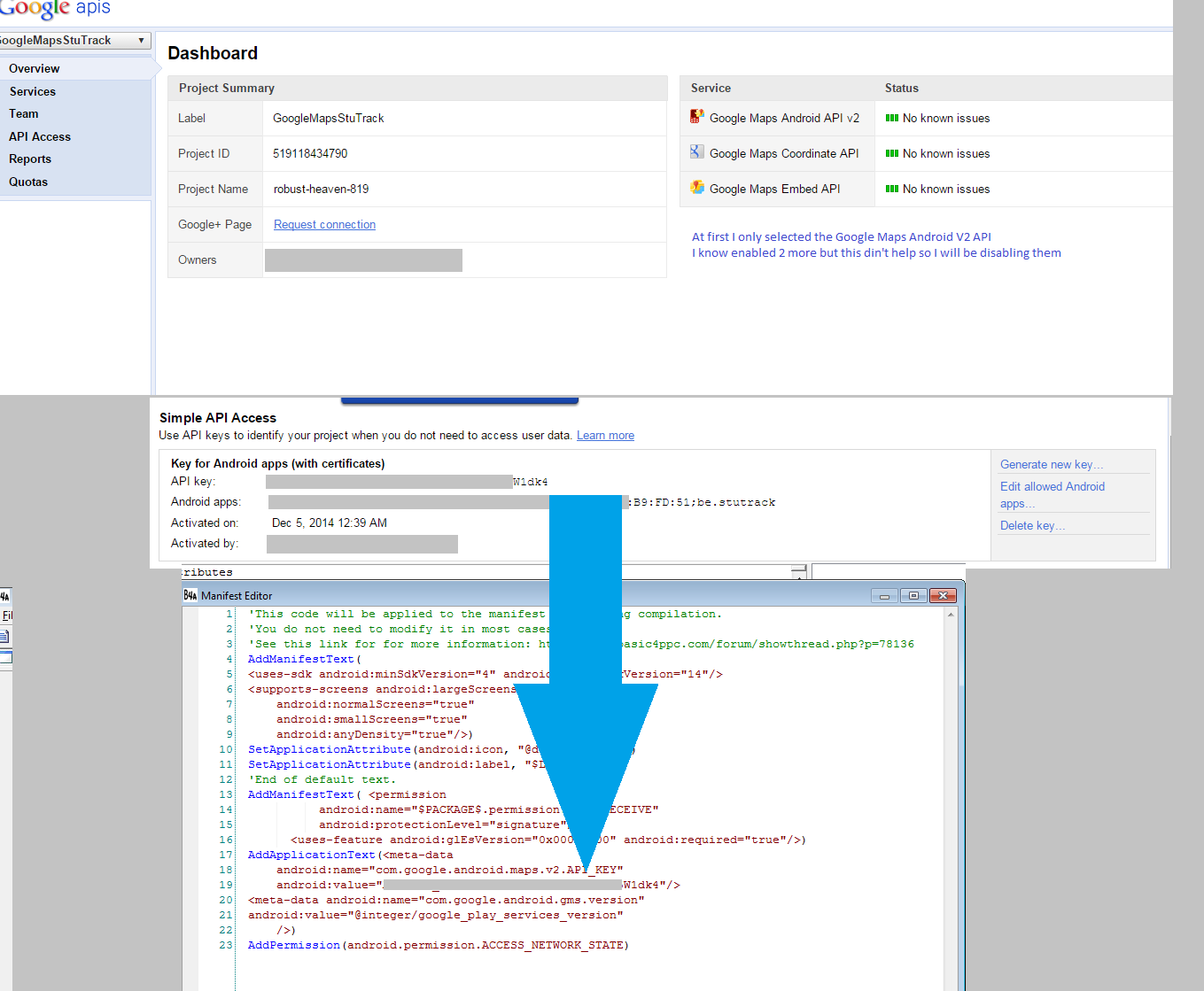
Task: Click the Project ID value 519118434790
Action: pyautogui.click(x=310, y=153)
